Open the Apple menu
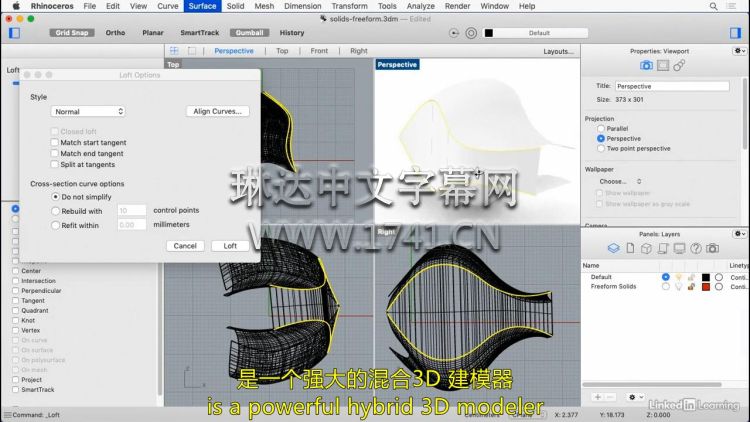This screenshot has width=750, height=422. tap(16, 6)
